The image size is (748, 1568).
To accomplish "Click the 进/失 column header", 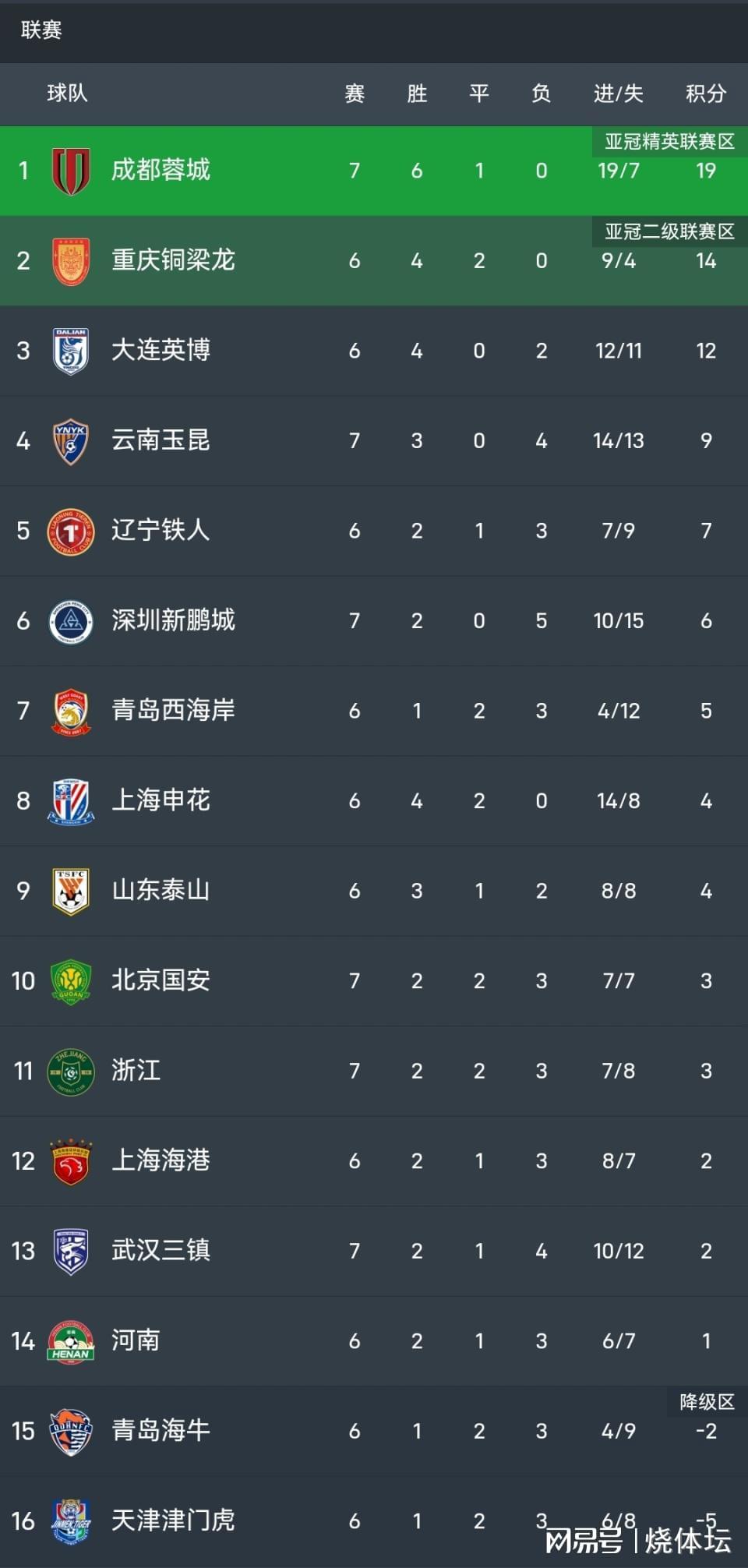I will click(x=618, y=94).
